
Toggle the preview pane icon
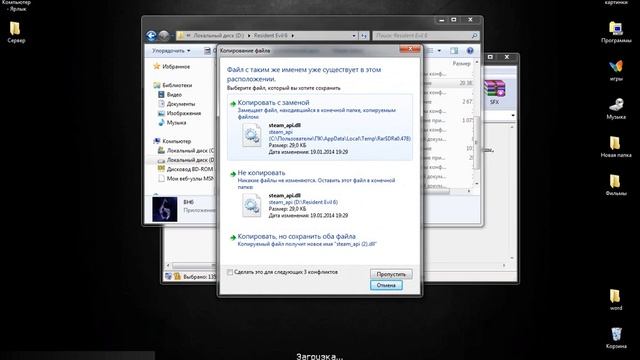(x=454, y=51)
